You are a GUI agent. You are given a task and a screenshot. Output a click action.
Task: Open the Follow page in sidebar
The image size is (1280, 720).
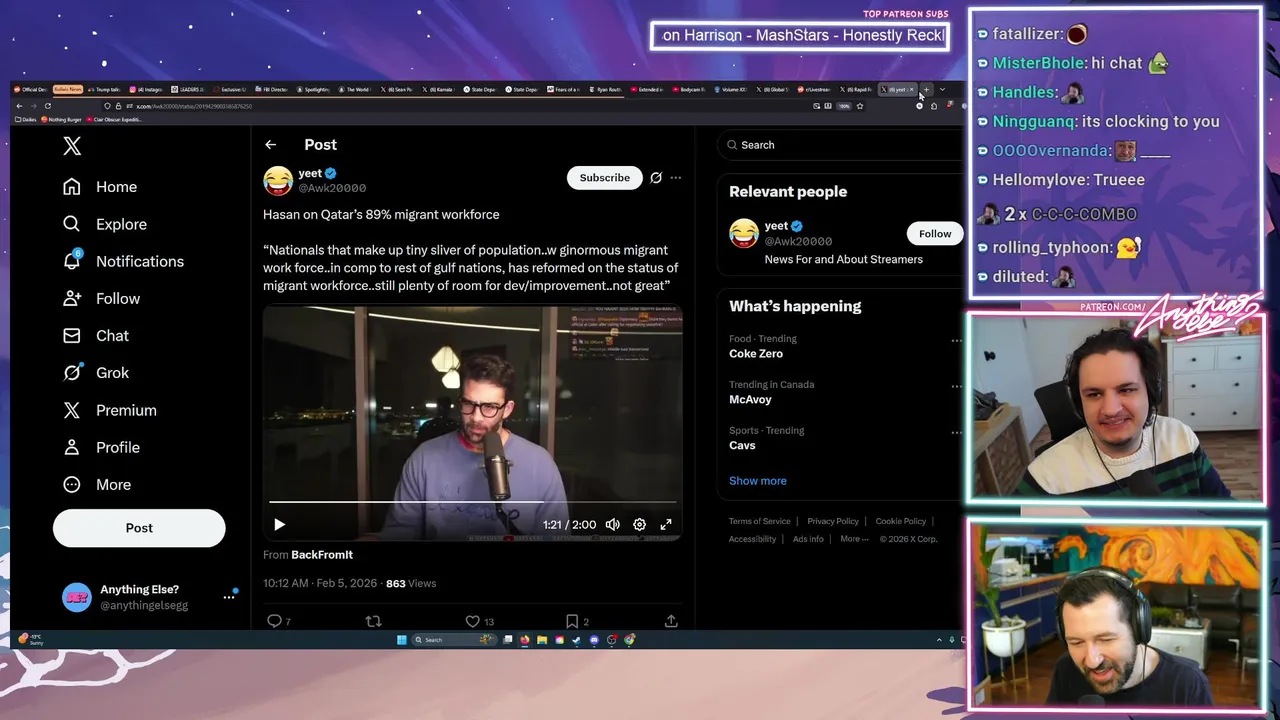pyautogui.click(x=101, y=298)
